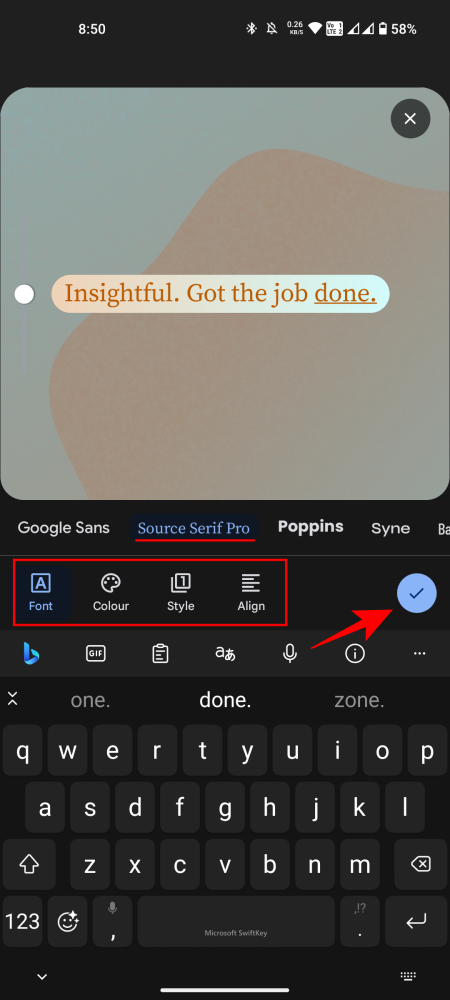This screenshot has width=450, height=1000.
Task: Tap the enter return key
Action: coord(416,921)
